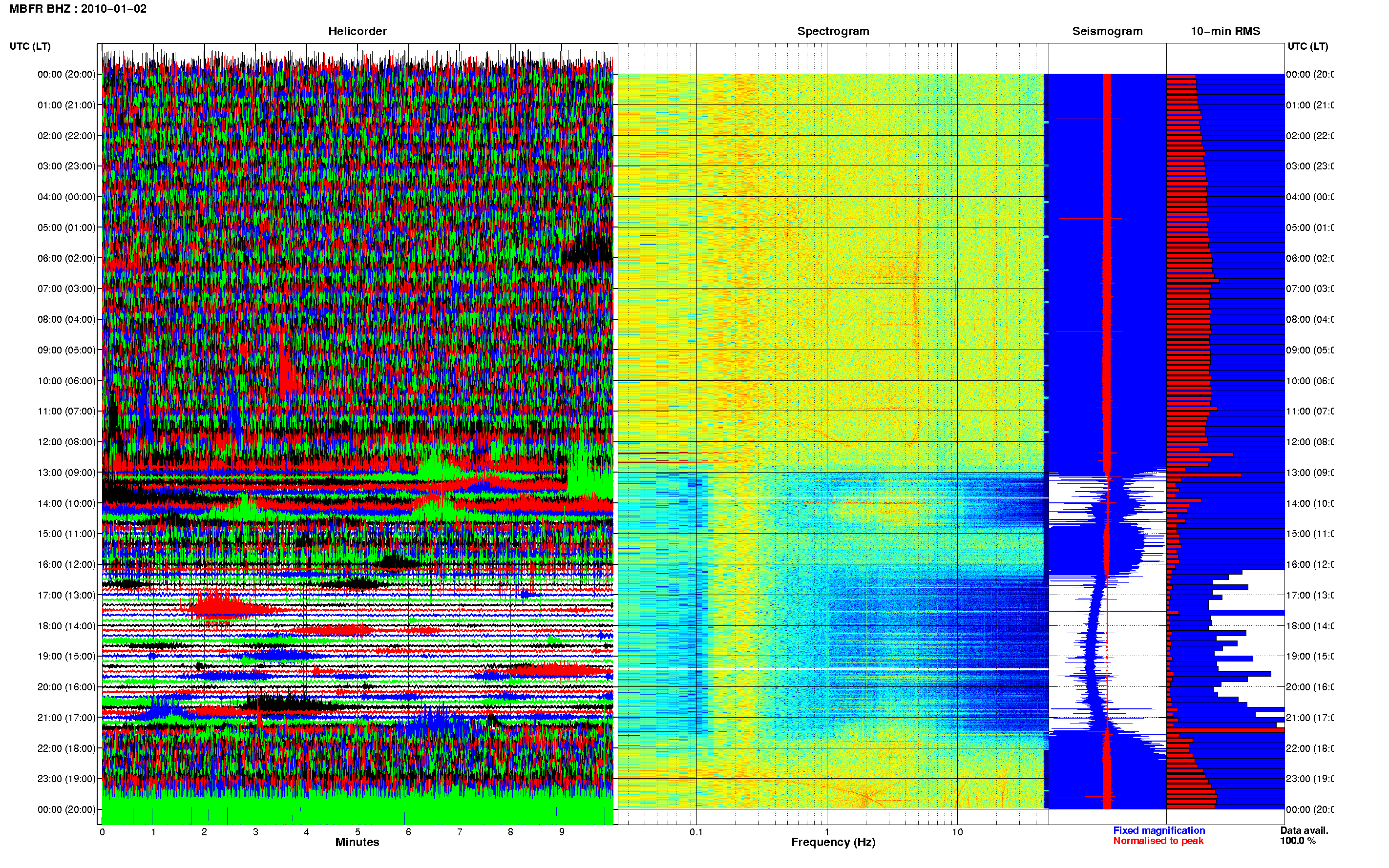Click left time label '02:00 (22:00)'
1389x868 pixels.
66,136
